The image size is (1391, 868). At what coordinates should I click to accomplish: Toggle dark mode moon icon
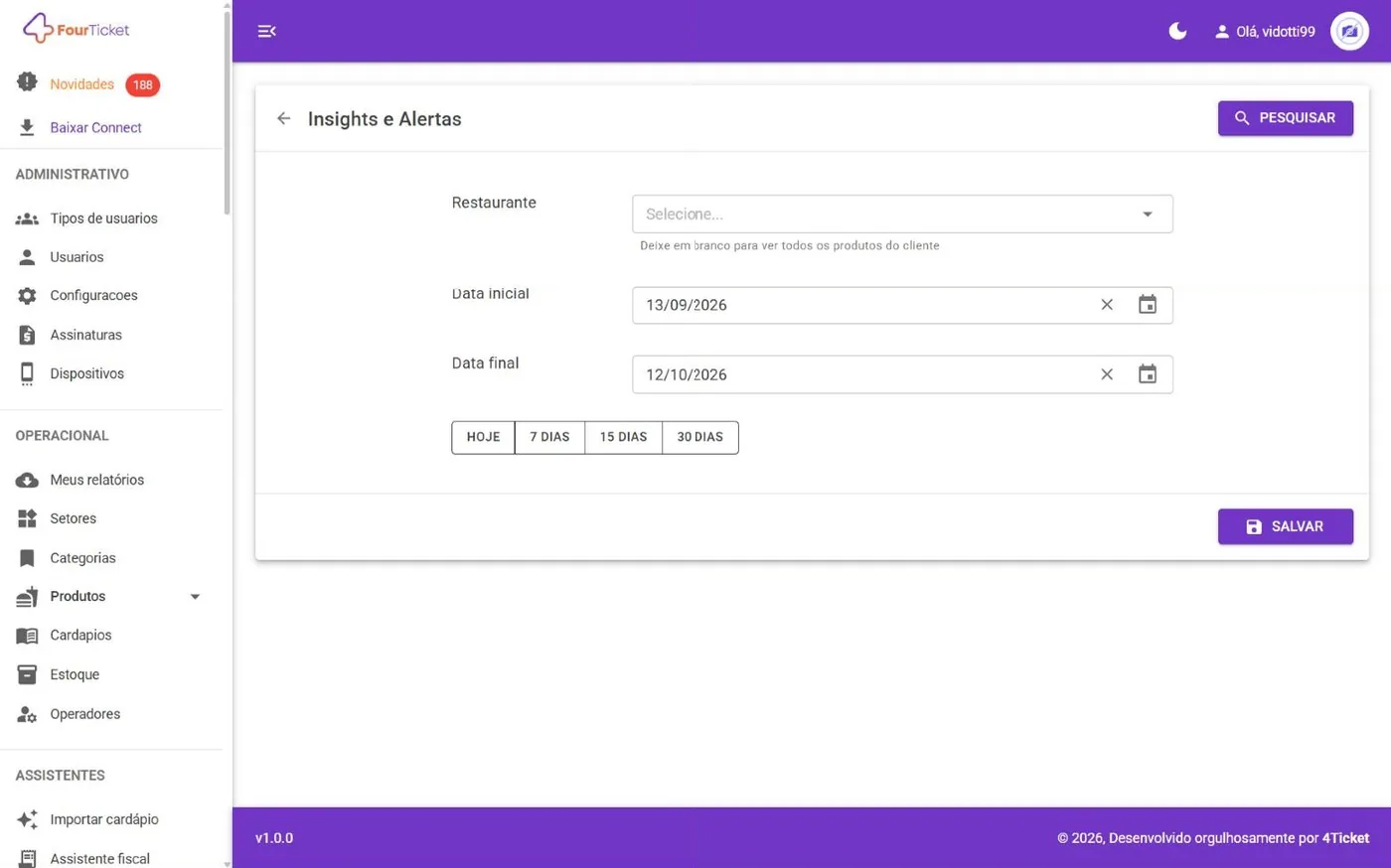1177,31
